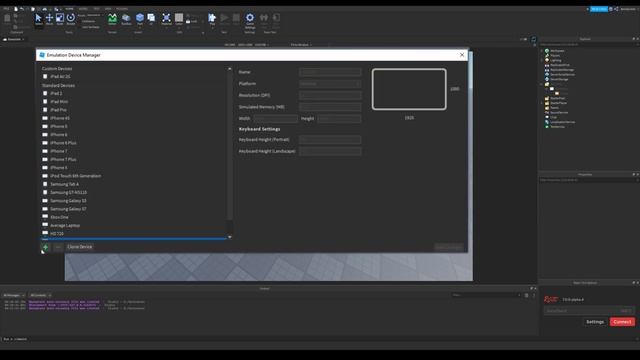Open the Color picker in ribbon
640x360 pixels.
click(x=179, y=19)
